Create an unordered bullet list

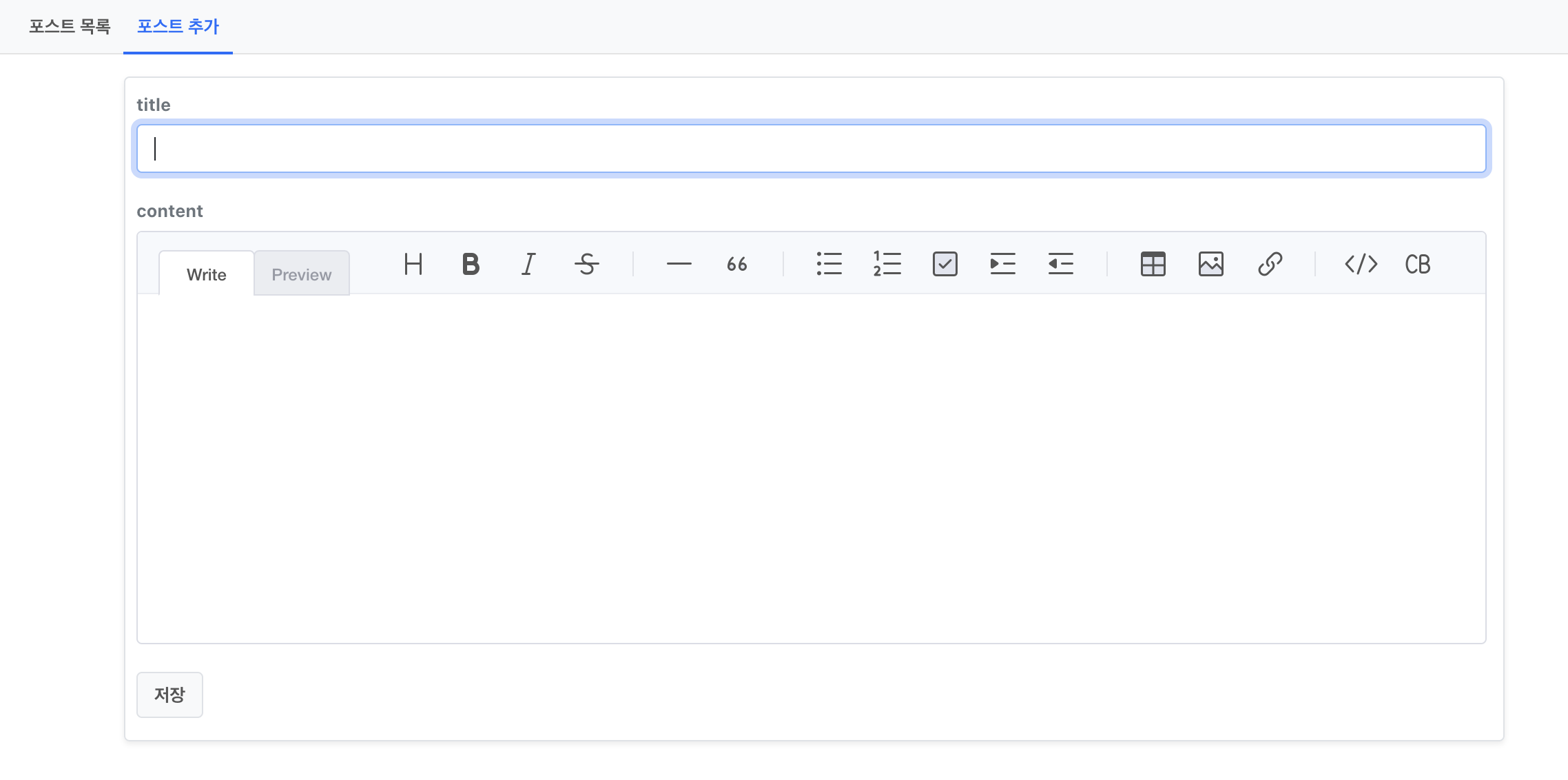point(829,264)
